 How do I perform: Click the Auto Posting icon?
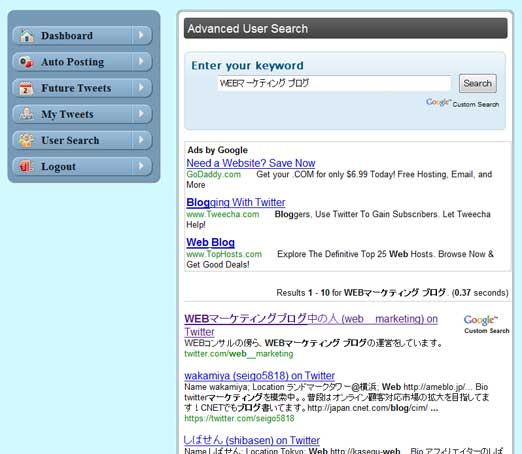(26, 62)
